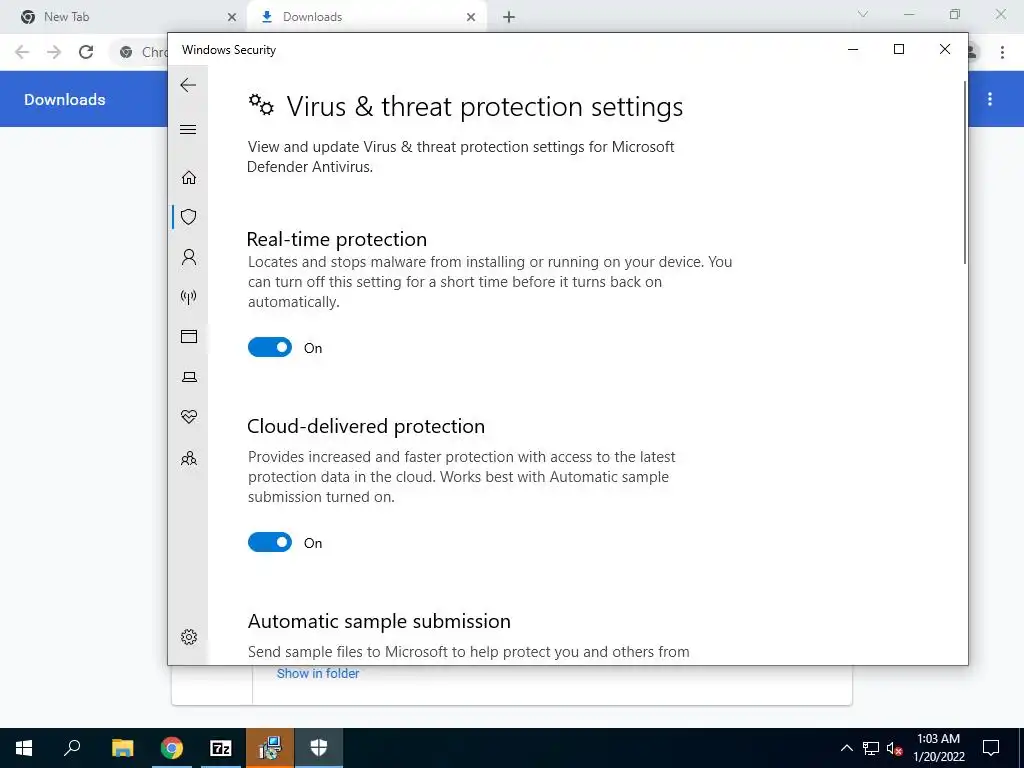Open Windows taskbar search

(x=72, y=748)
